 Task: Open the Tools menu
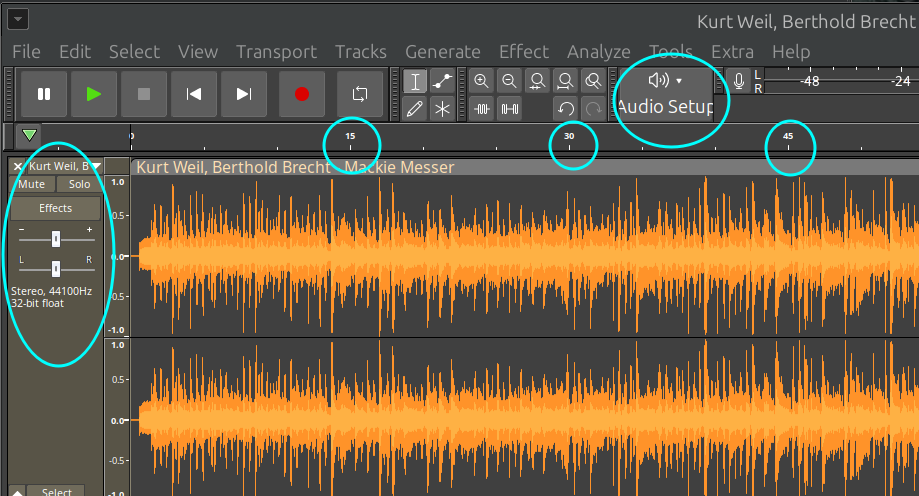tap(671, 52)
